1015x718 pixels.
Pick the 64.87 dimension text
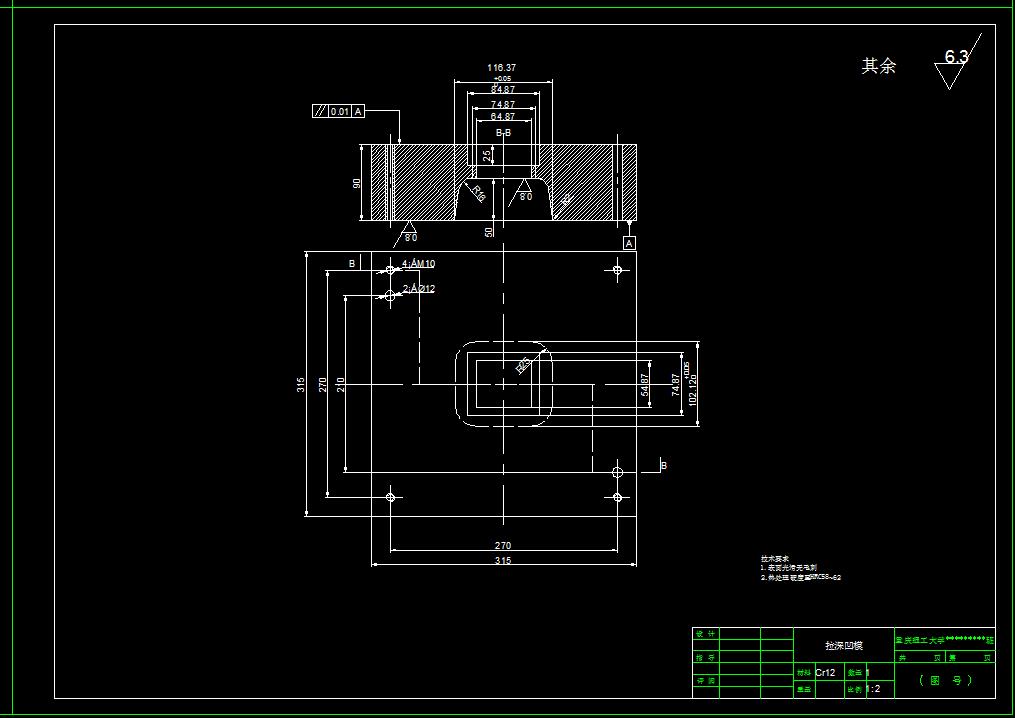(502, 117)
